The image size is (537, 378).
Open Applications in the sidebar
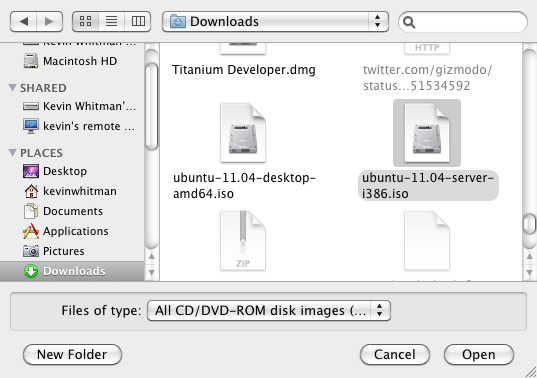tap(72, 231)
